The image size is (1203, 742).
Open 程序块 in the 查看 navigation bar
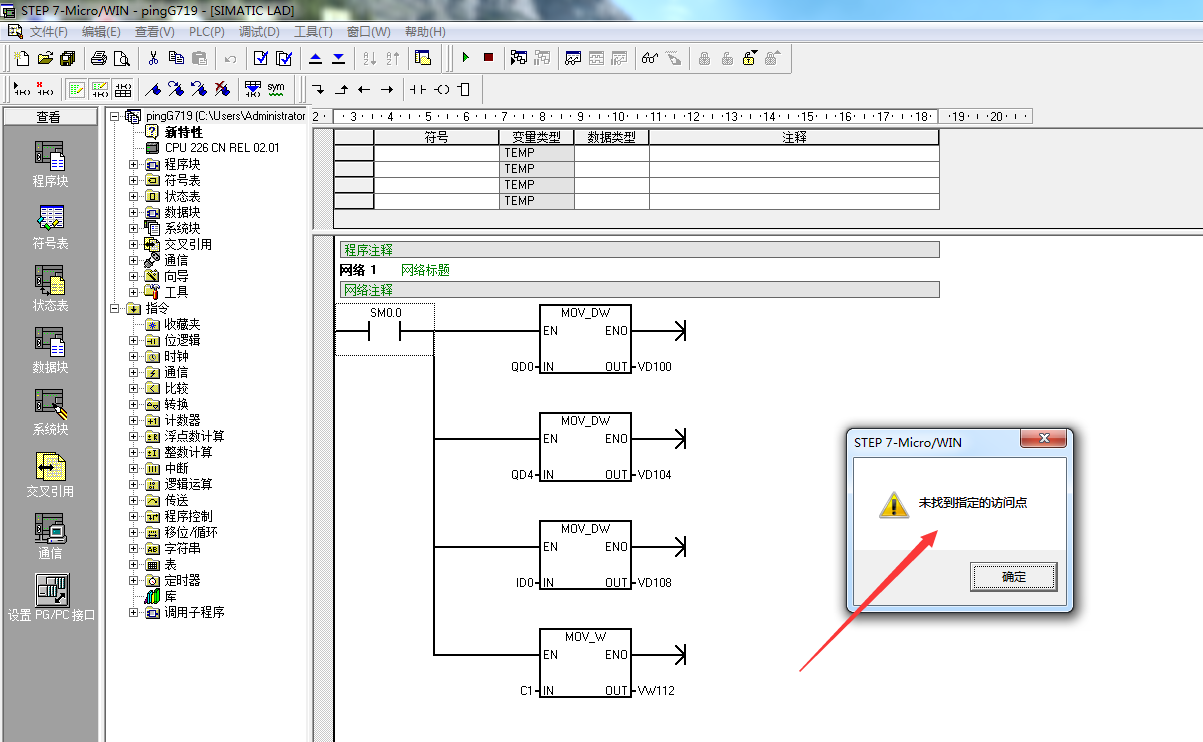(x=49, y=164)
